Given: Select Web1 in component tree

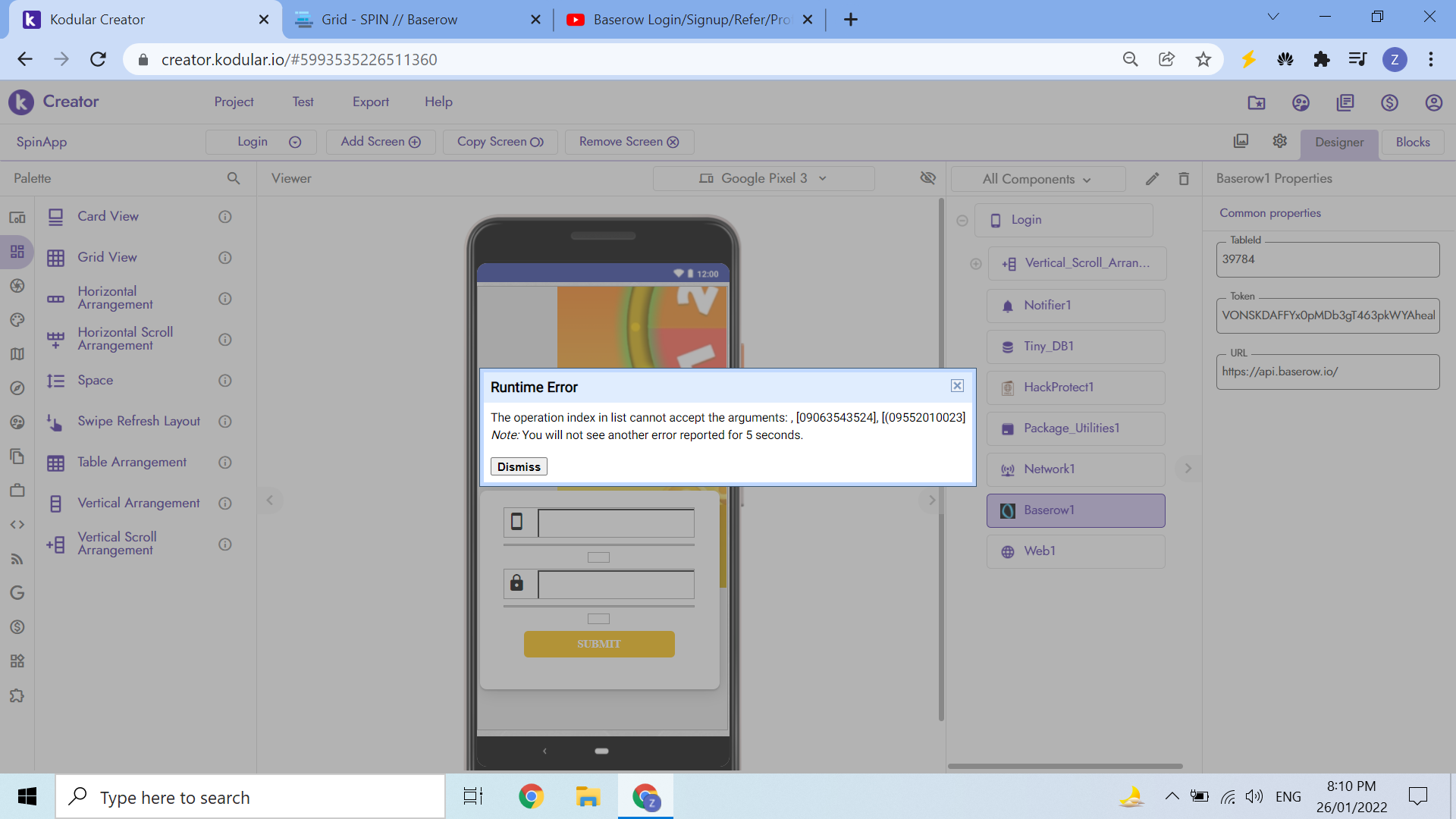Looking at the screenshot, I should [1075, 551].
